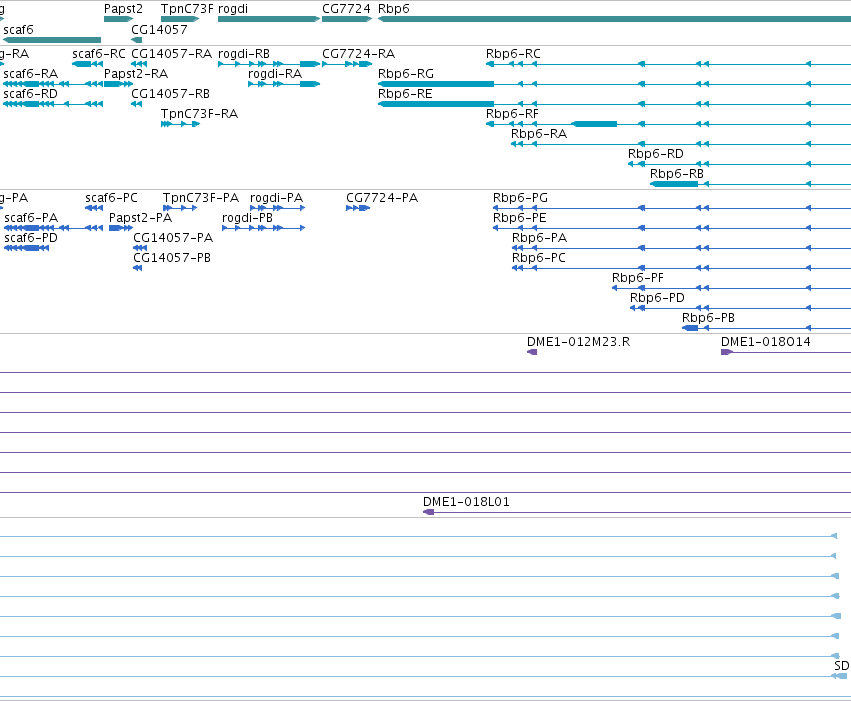Select the TpnC73F-RA transcript label
851x701 pixels.
(x=200, y=114)
